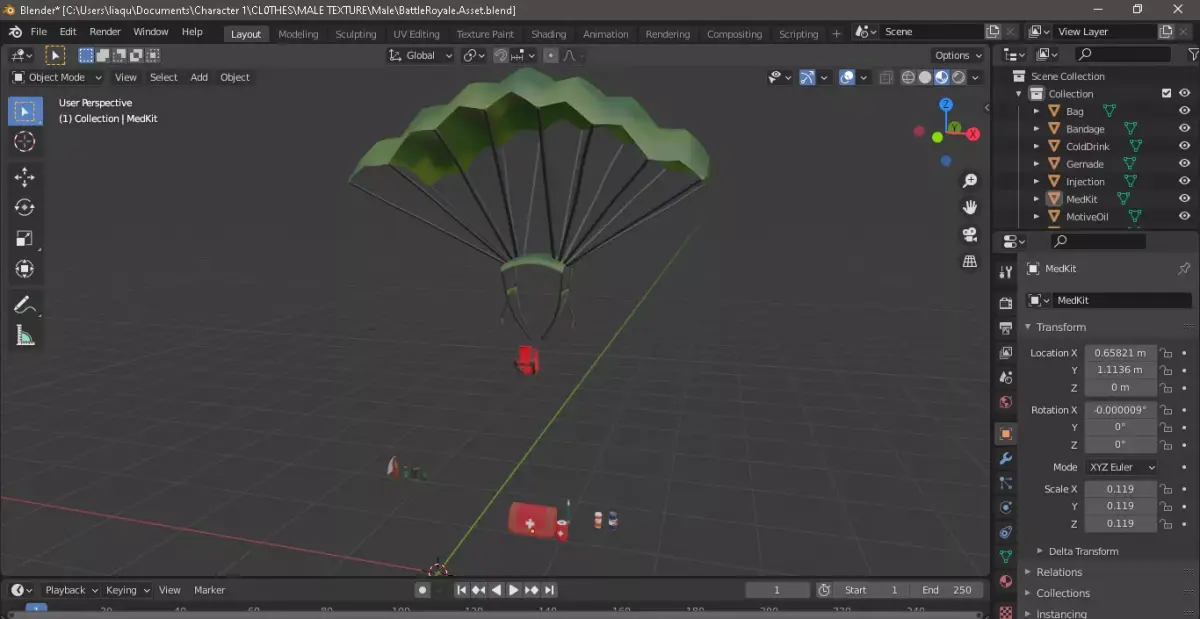1200x619 pixels.
Task: Open the Object Data properties tab
Action: point(1006,557)
